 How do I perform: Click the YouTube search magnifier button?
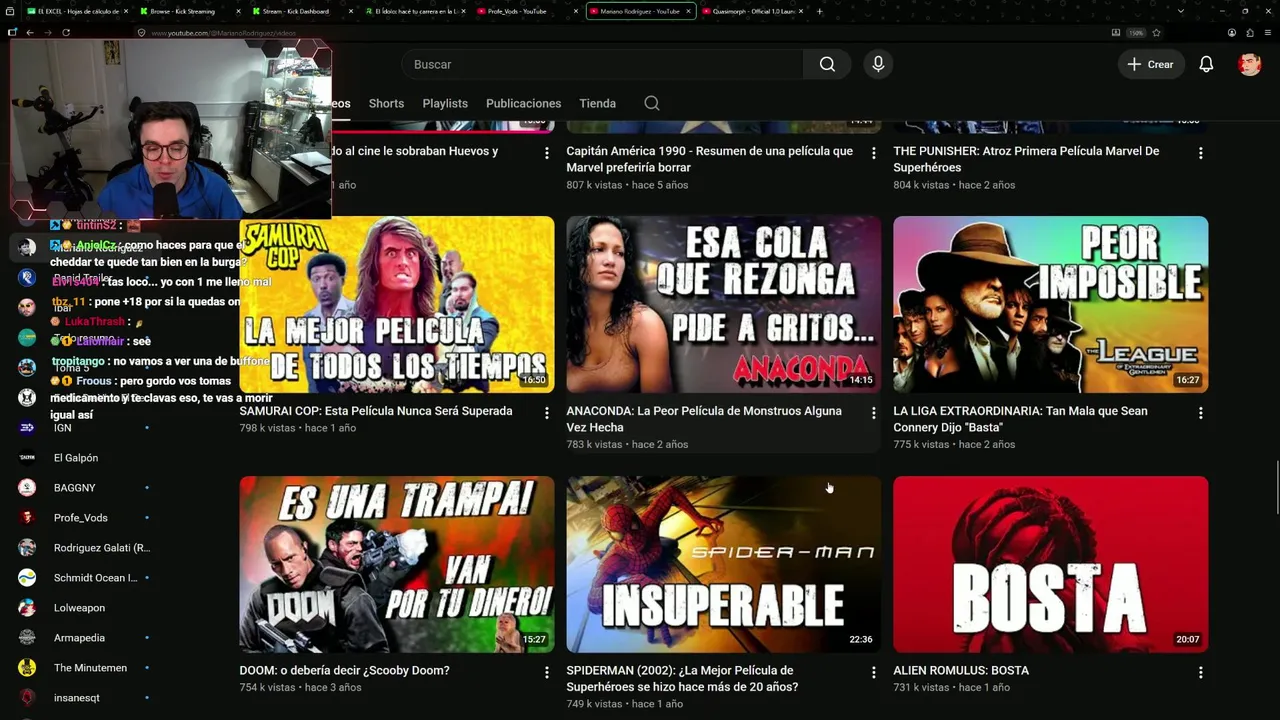(x=827, y=64)
